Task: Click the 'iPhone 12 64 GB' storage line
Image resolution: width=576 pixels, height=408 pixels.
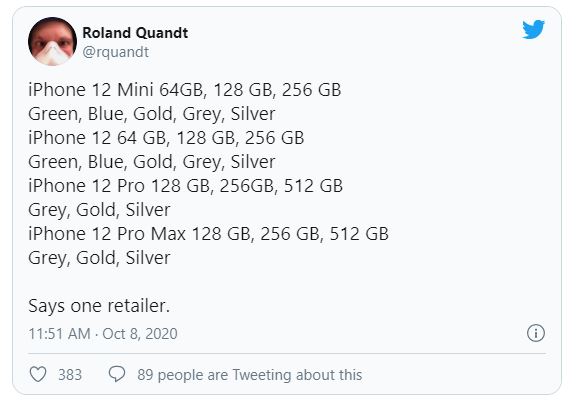Action: coord(166,138)
